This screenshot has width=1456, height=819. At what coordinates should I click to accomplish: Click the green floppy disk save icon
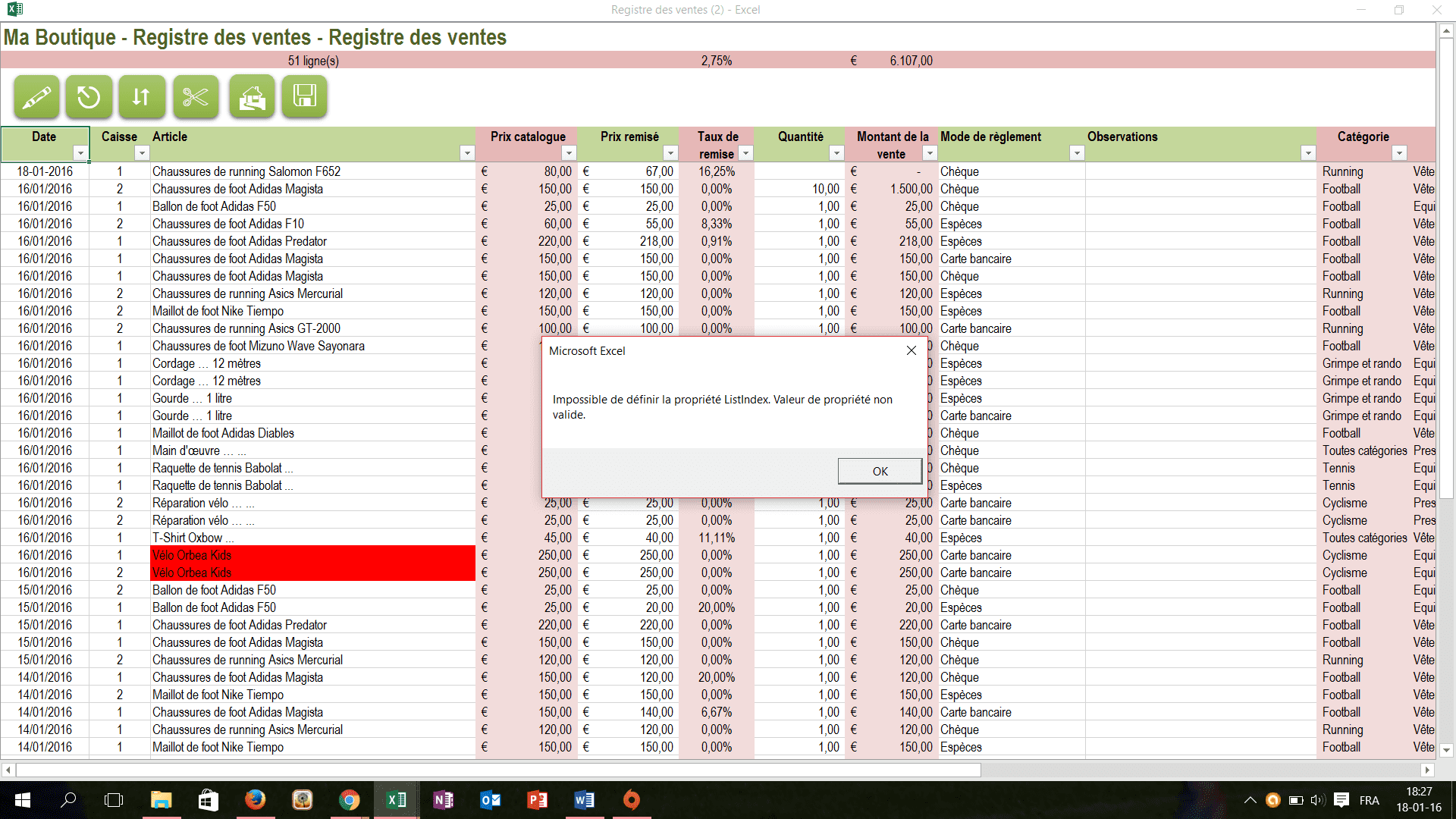305,96
